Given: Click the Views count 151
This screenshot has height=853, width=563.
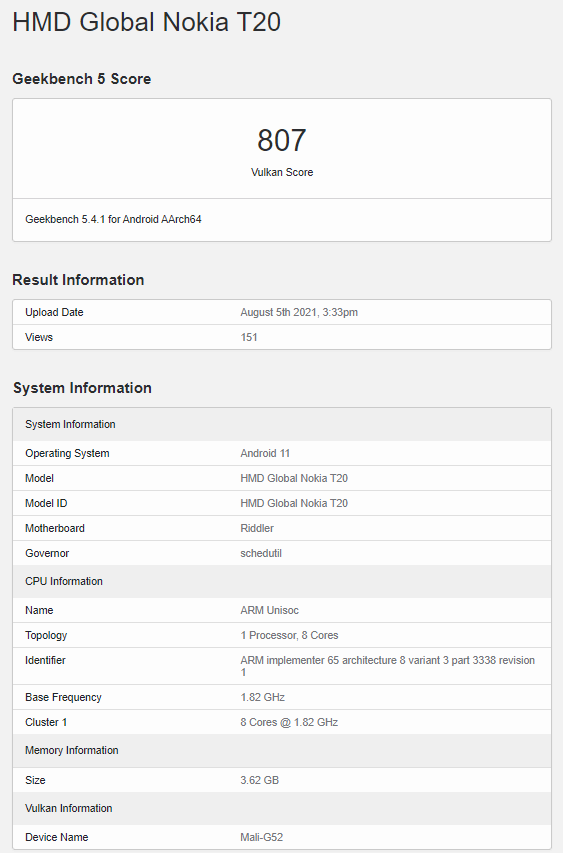Looking at the screenshot, I should 249,337.
